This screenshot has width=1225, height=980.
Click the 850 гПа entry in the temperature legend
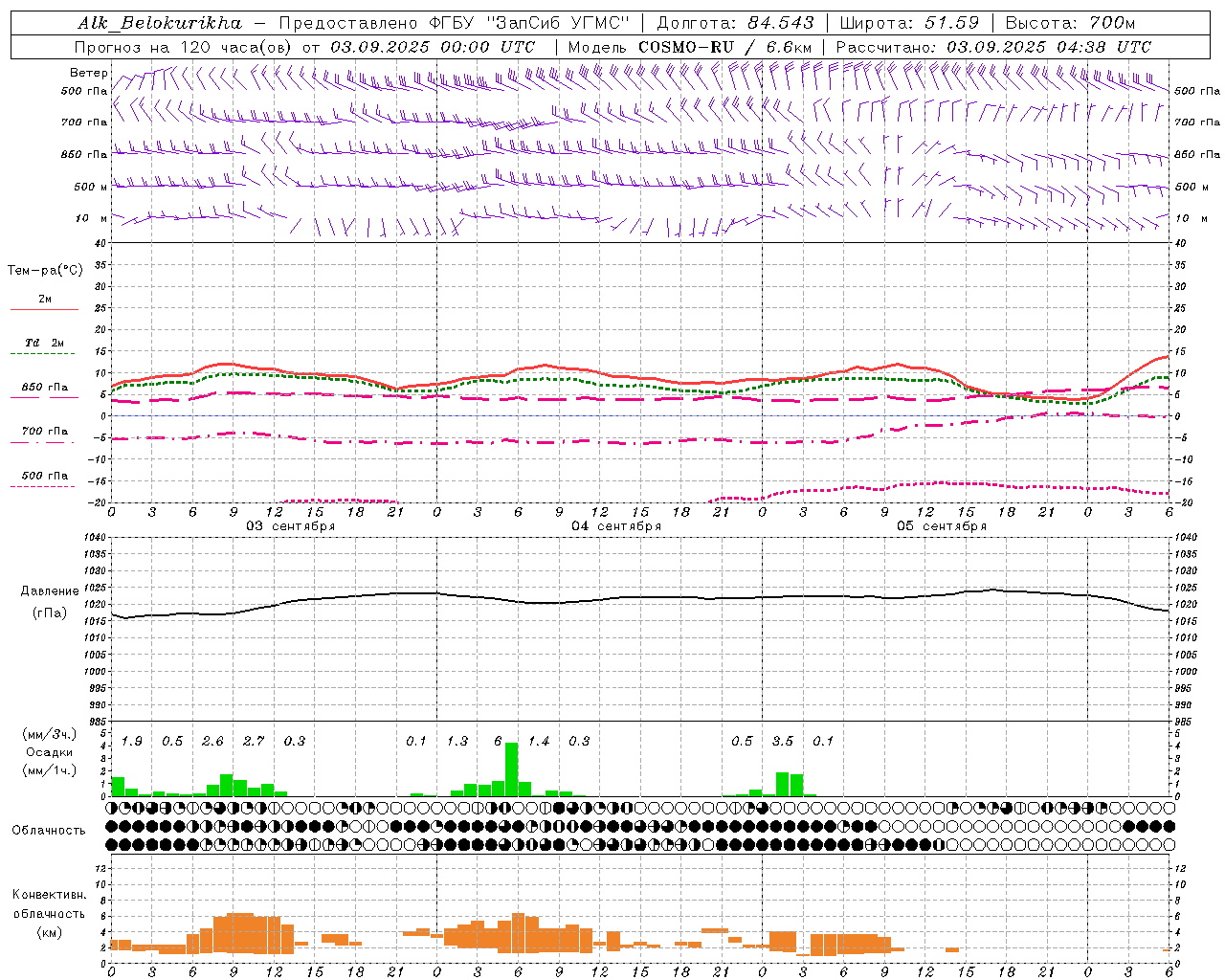45,388
